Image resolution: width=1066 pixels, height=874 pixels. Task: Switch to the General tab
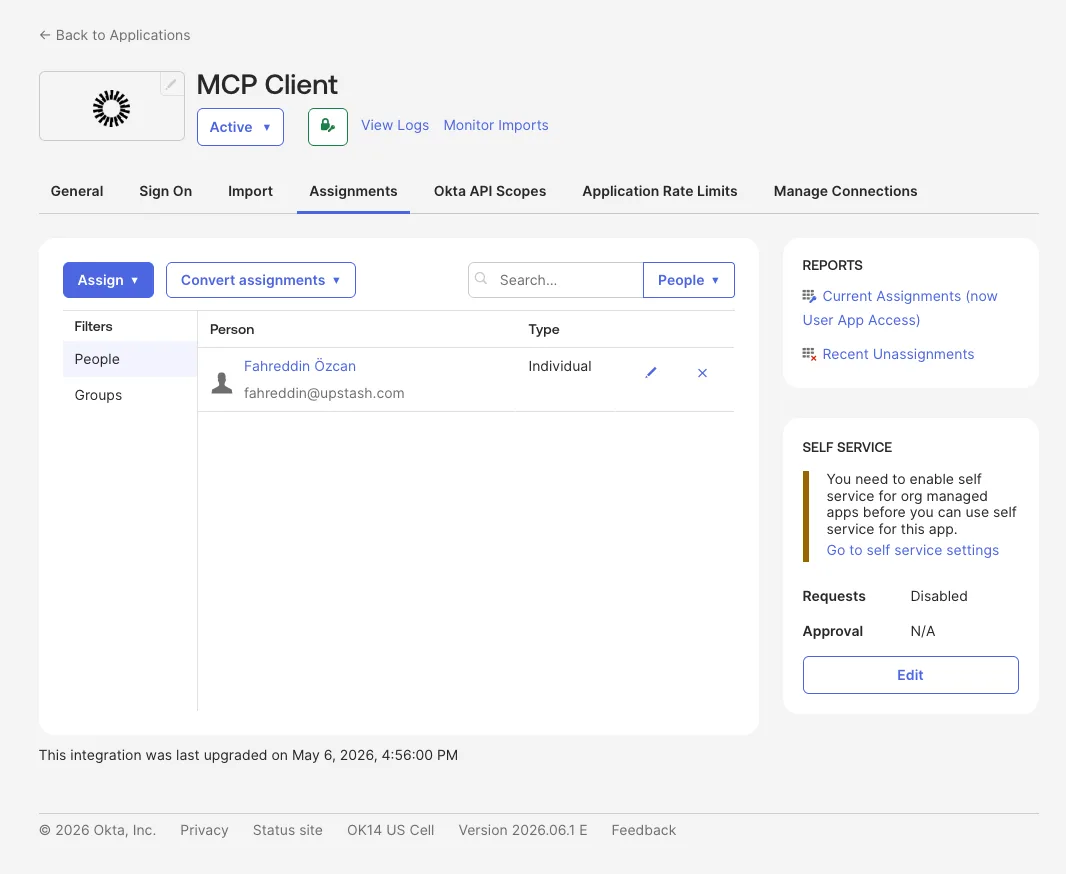(x=77, y=191)
